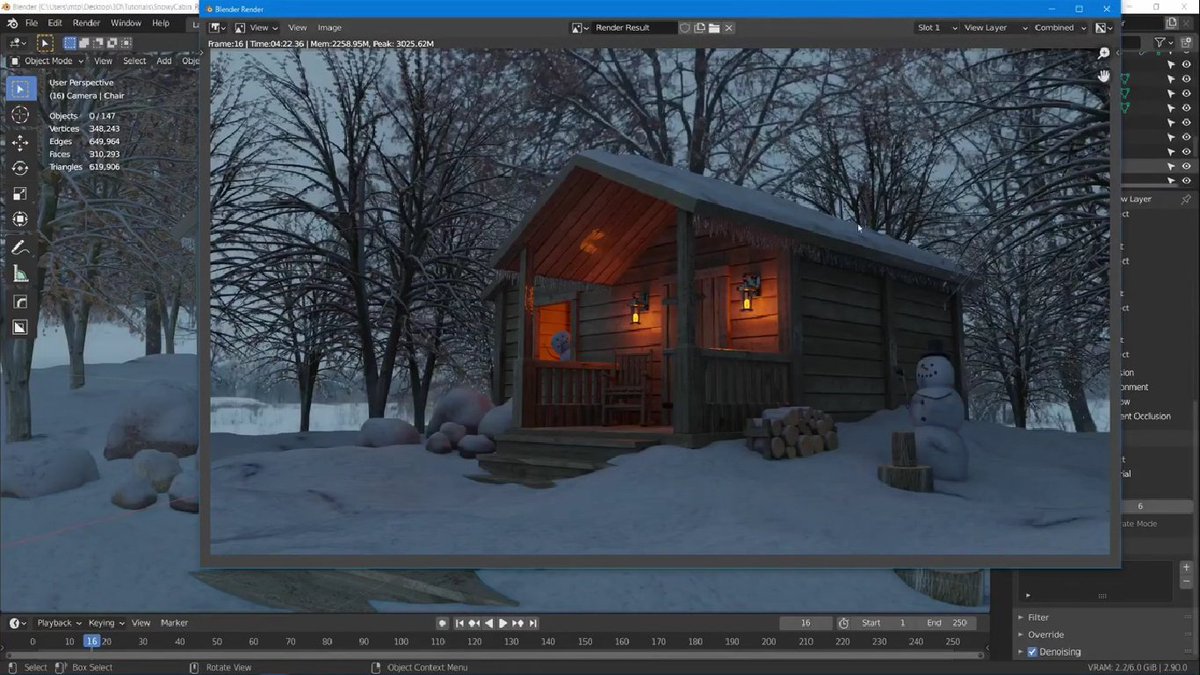Open the View Layer dropdown in render window

tap(994, 28)
